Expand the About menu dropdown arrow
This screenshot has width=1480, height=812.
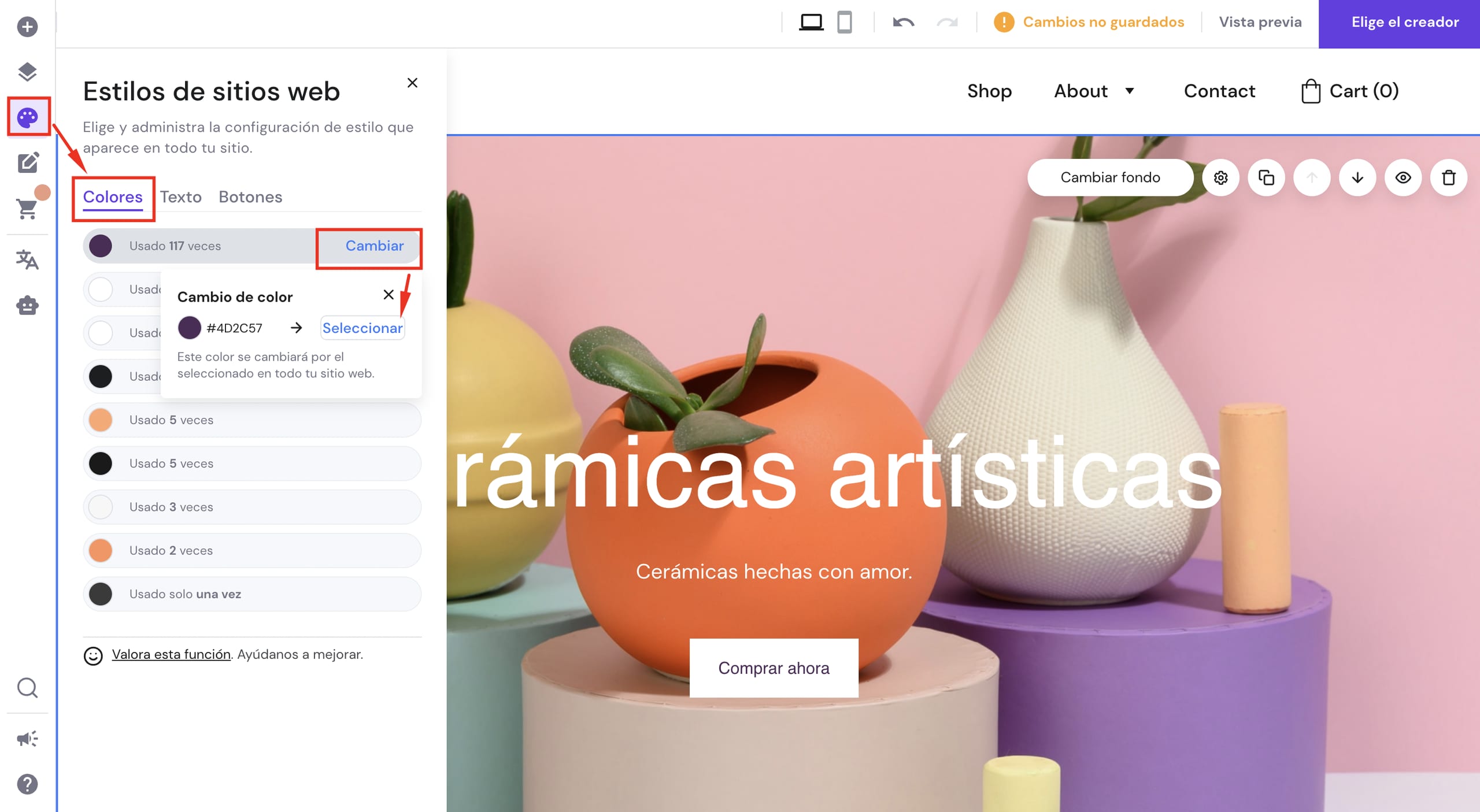[1129, 91]
